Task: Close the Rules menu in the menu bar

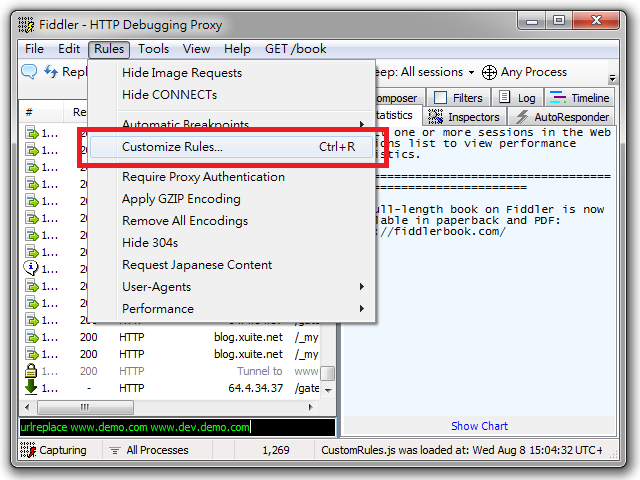Action: click(109, 49)
